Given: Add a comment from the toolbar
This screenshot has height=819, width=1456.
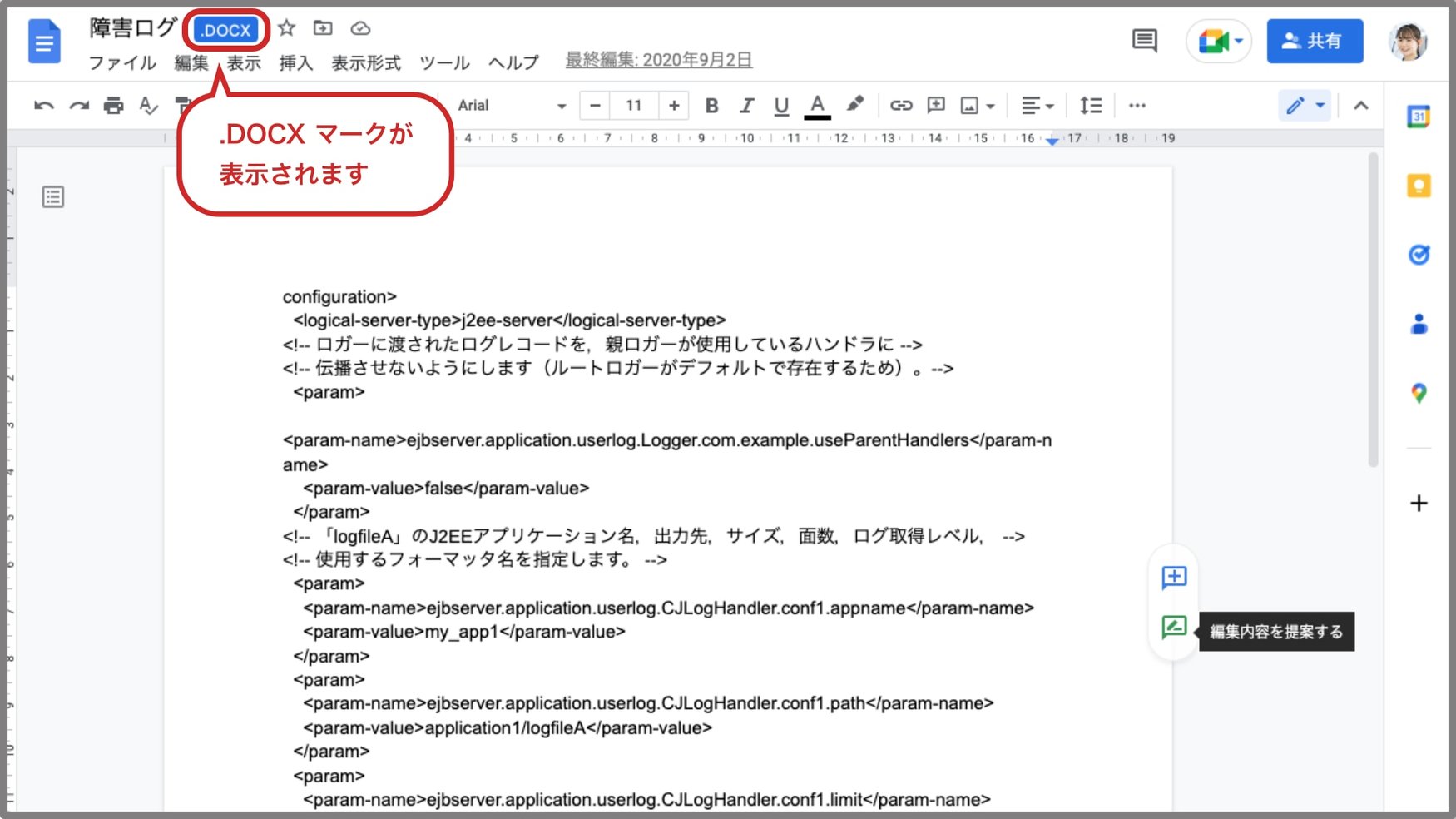Looking at the screenshot, I should (935, 106).
